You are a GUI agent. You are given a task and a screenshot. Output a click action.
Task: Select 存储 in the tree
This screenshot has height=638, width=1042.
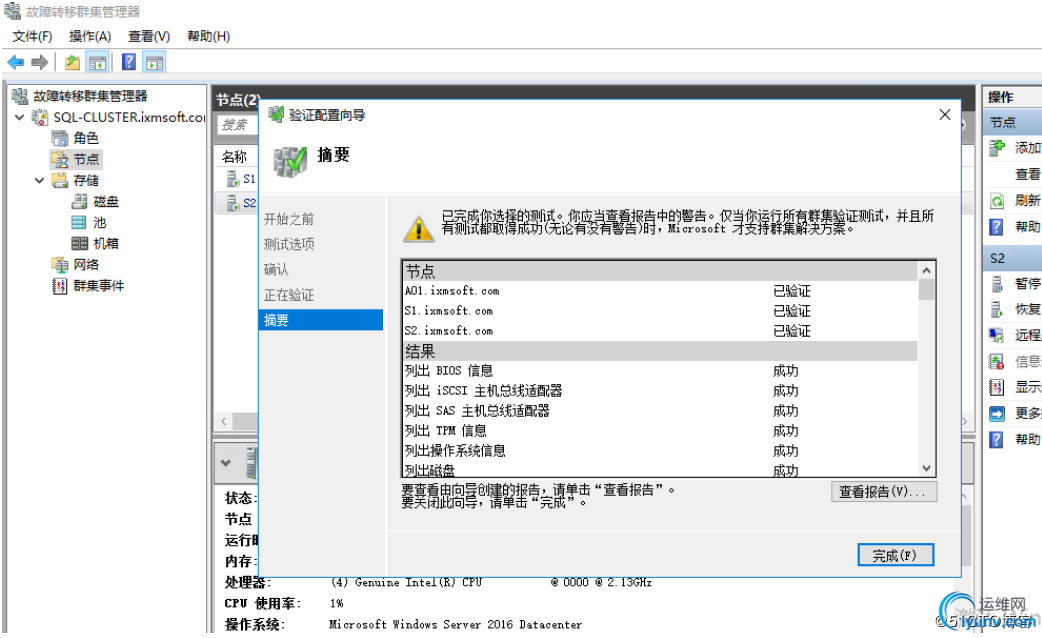86,180
